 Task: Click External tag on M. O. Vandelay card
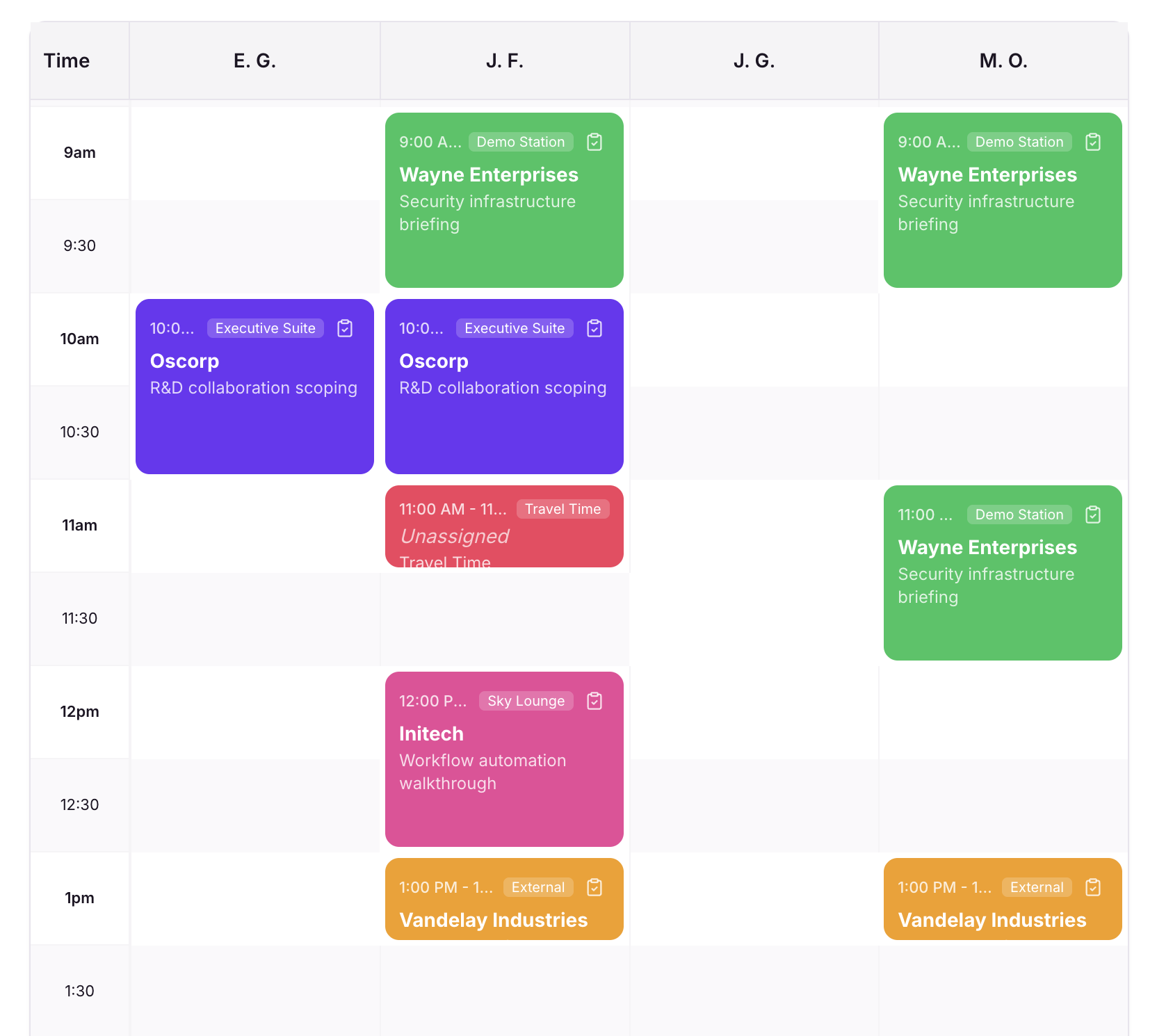(1037, 887)
